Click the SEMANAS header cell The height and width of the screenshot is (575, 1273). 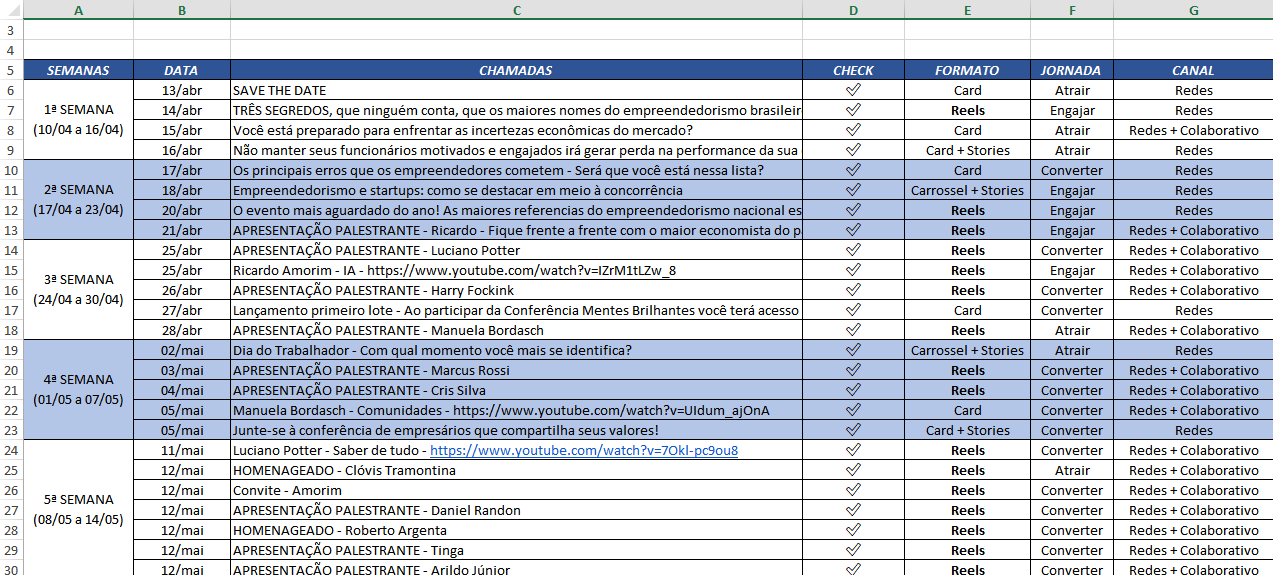pyautogui.click(x=78, y=70)
